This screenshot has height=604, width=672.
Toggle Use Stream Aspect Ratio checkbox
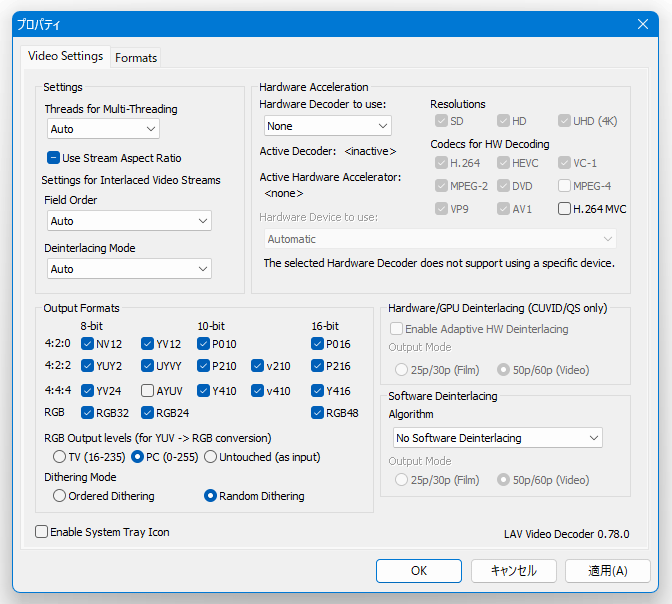coord(54,158)
